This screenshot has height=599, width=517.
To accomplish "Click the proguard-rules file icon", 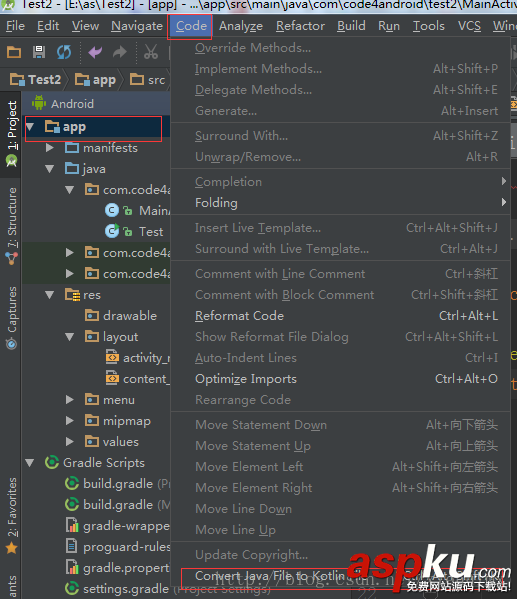I will point(72,547).
